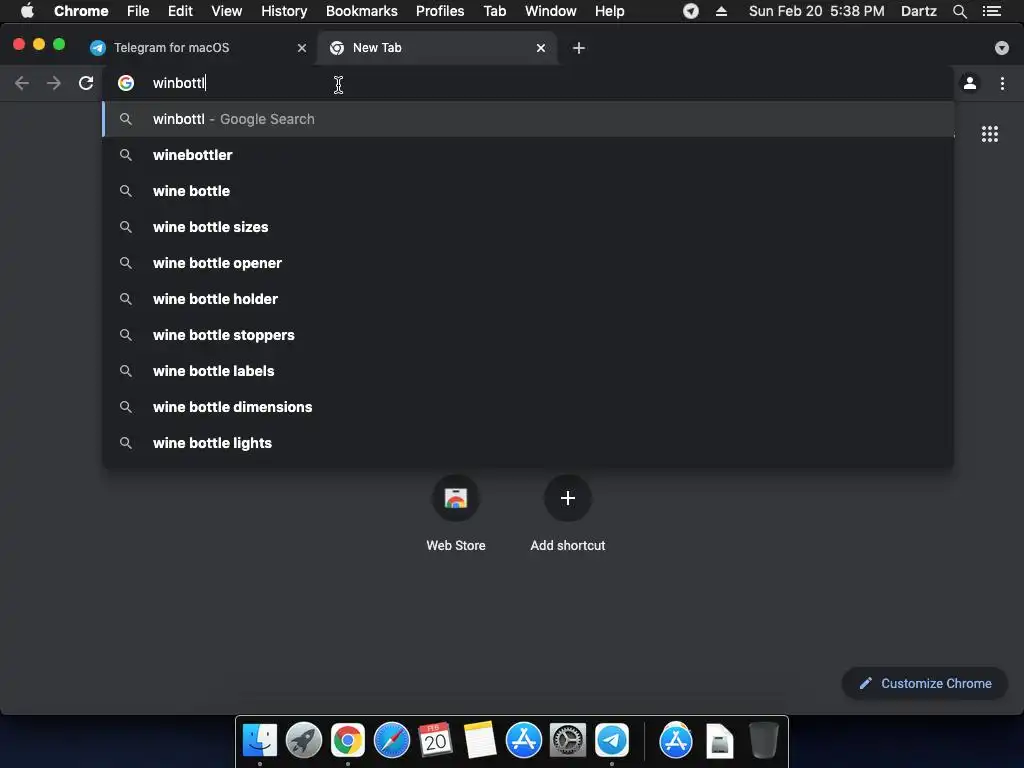
Task: Choose 'wine bottle labels' suggestion
Action: point(528,370)
